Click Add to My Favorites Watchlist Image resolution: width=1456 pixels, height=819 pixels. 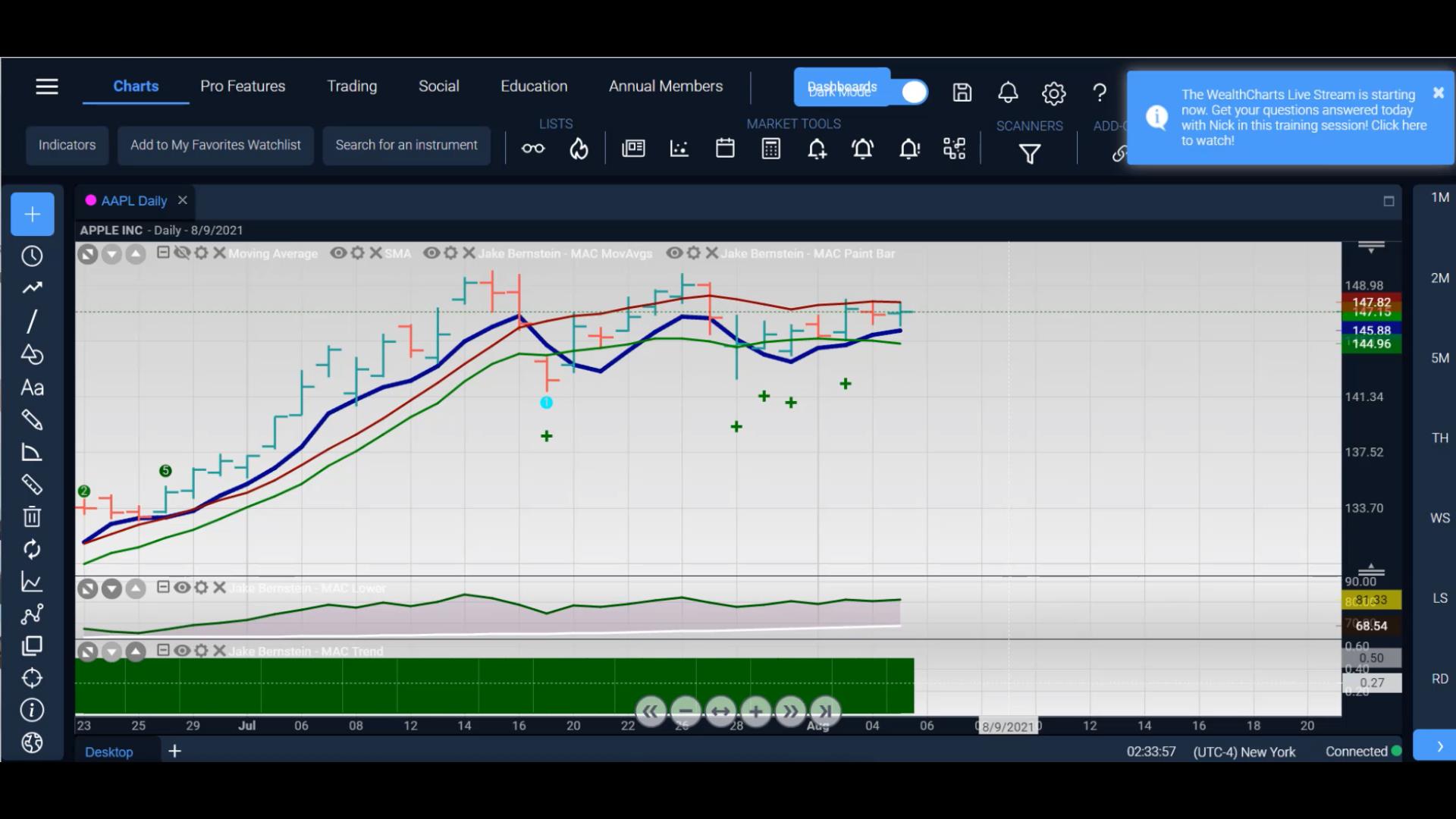click(215, 146)
